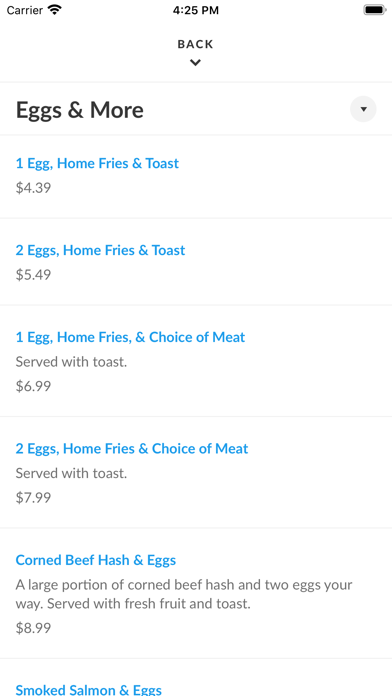The height and width of the screenshot is (696, 392).
Task: Open 2 Eggs, Home Fries & Choice of Meat
Action: click(x=132, y=449)
